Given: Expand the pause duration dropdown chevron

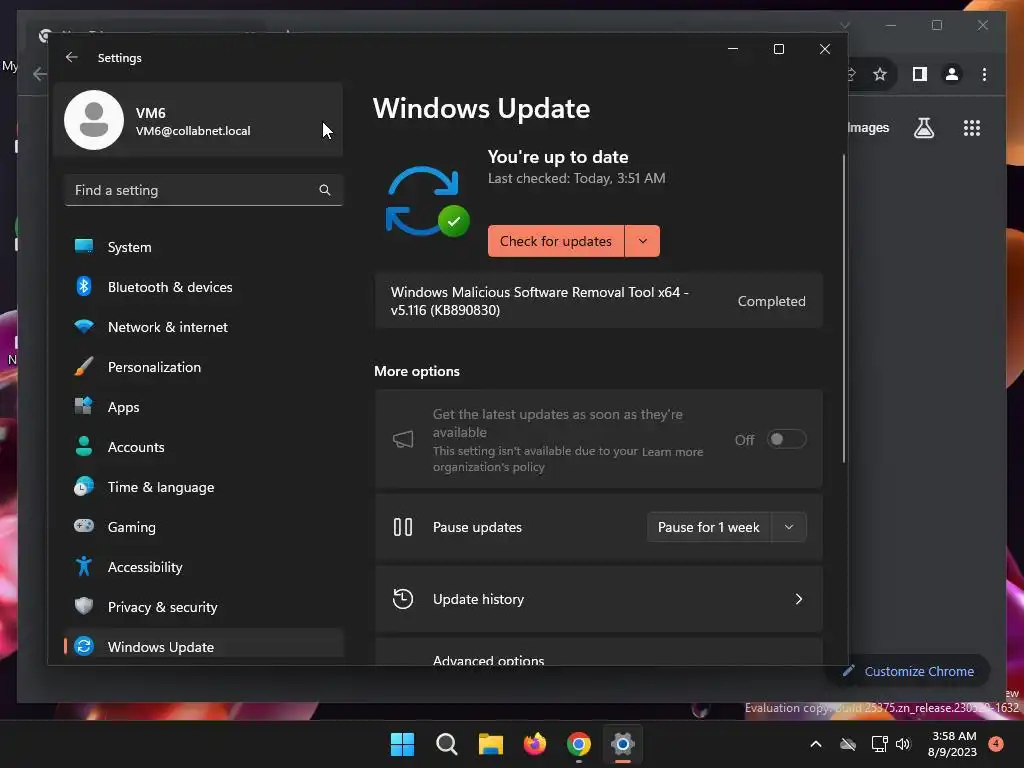Looking at the screenshot, I should click(789, 527).
